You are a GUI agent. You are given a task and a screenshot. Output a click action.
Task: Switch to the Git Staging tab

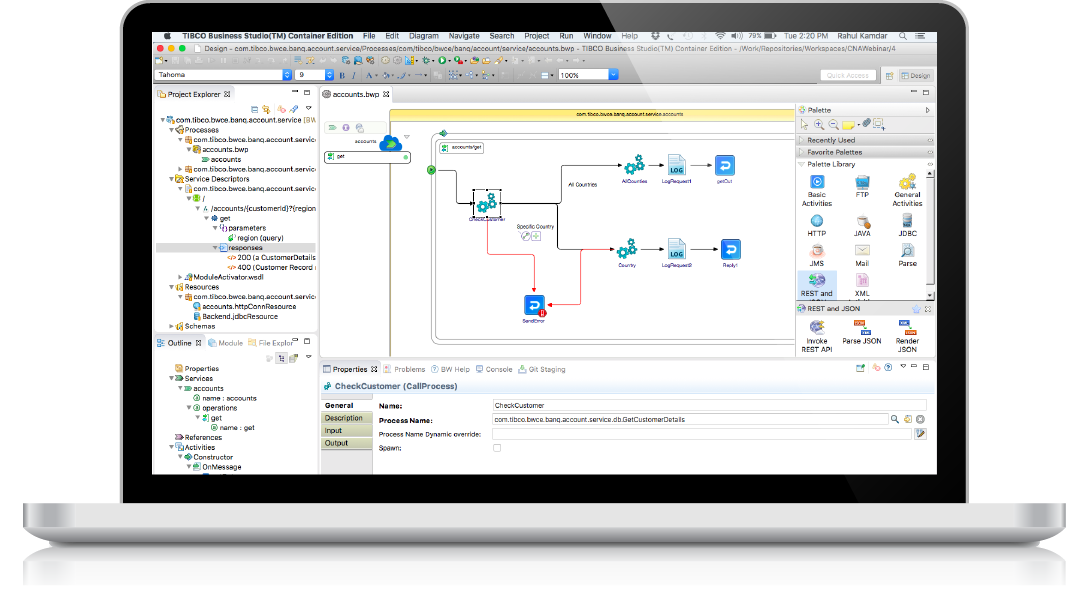(542, 369)
